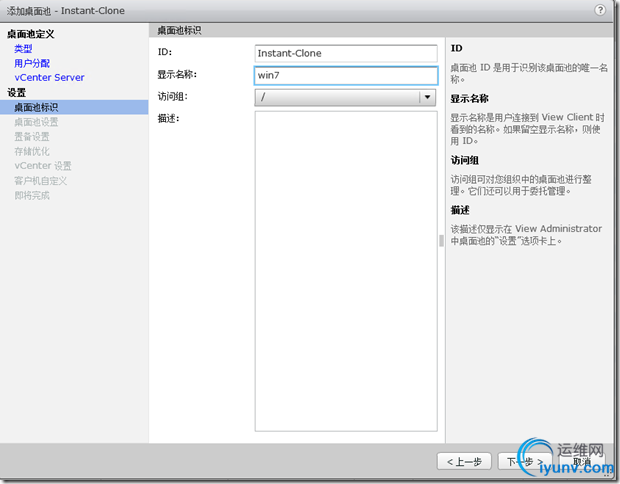The width and height of the screenshot is (620, 484).
Task: Select the greyed 即将完成 step
Action: [x=32, y=195]
